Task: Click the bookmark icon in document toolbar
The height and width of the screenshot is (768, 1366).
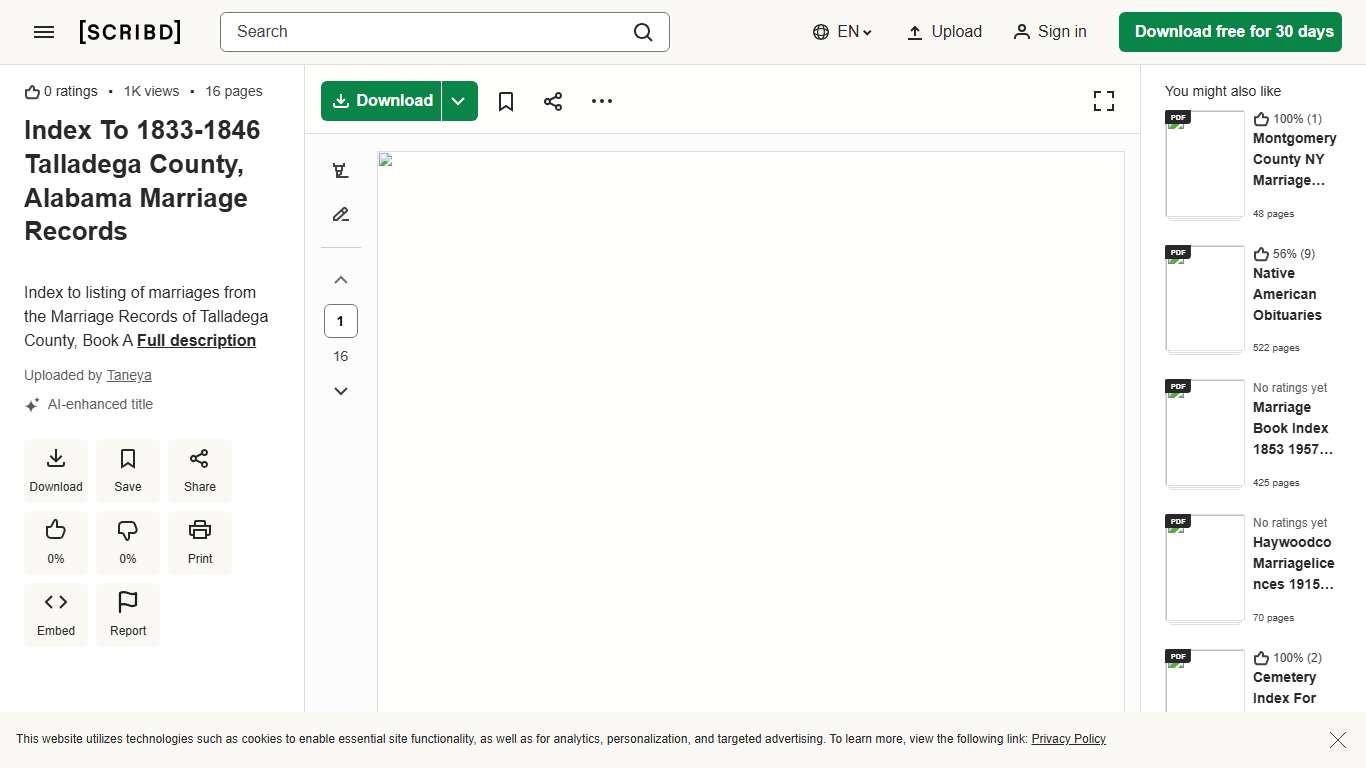Action: pos(506,101)
